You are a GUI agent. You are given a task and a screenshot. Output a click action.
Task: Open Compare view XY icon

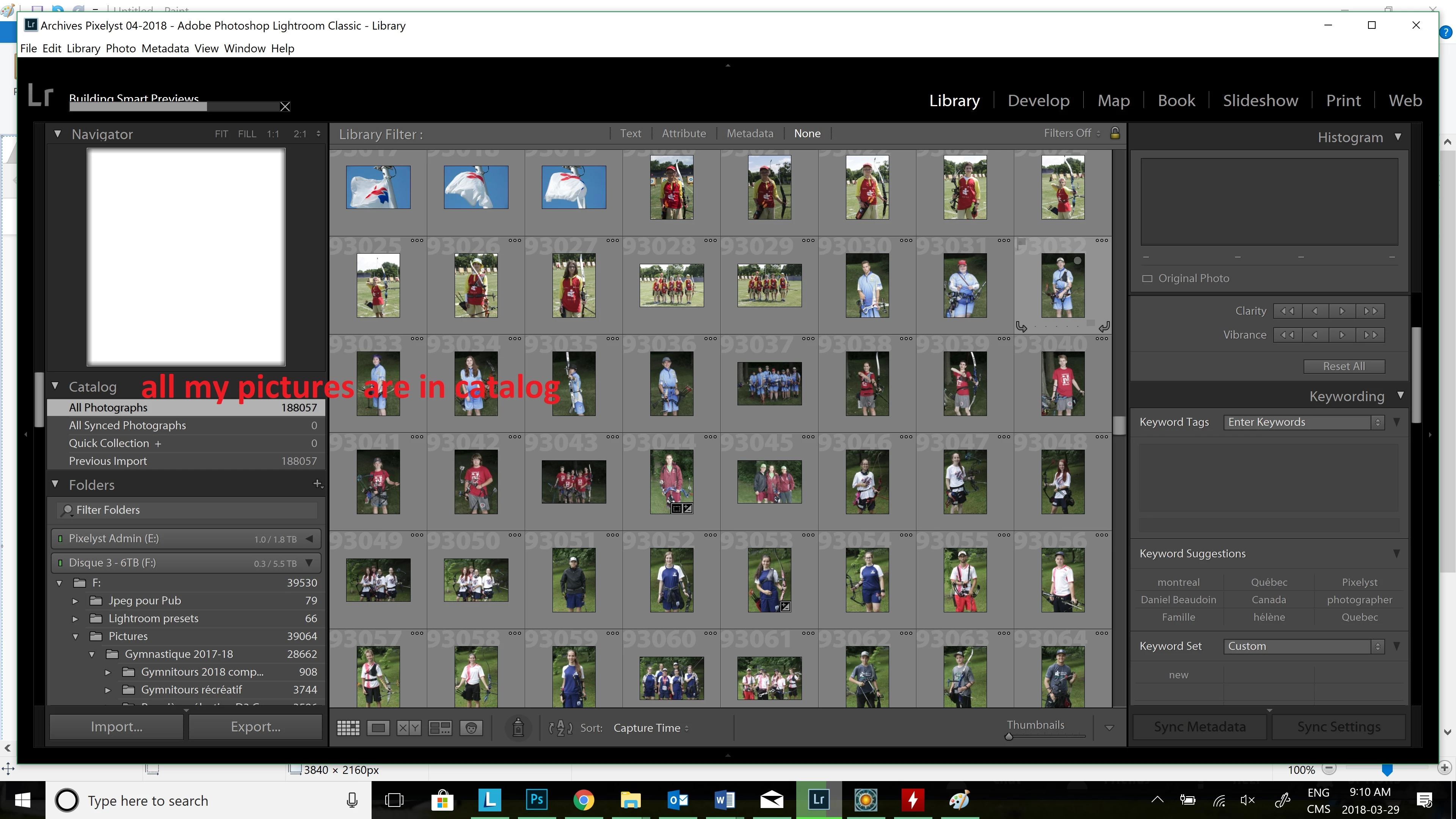tap(409, 728)
